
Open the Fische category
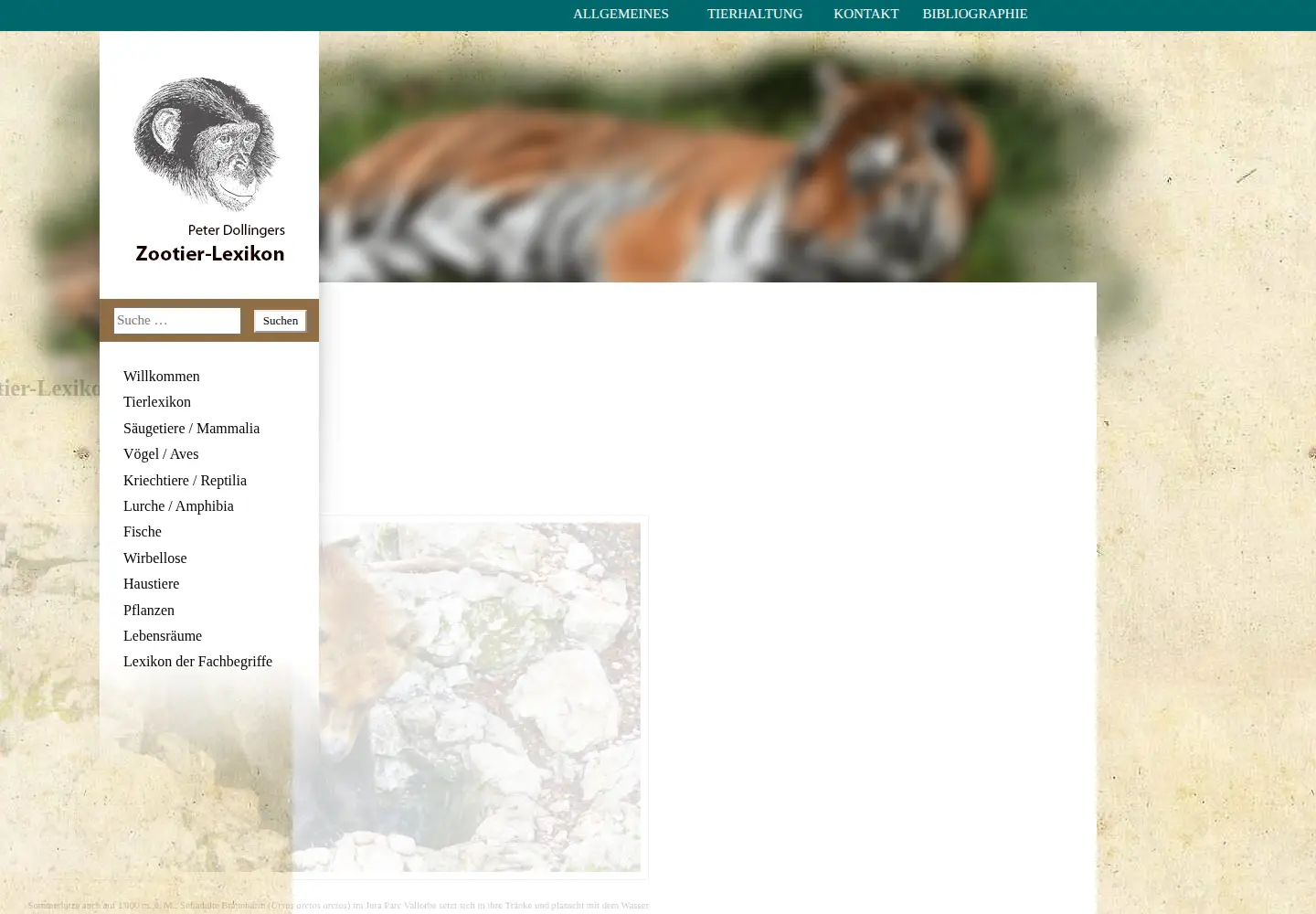[142, 532]
